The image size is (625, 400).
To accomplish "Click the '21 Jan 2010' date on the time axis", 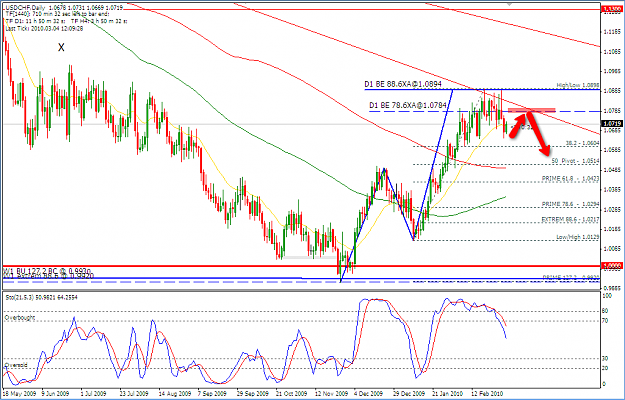I will 445,393.
